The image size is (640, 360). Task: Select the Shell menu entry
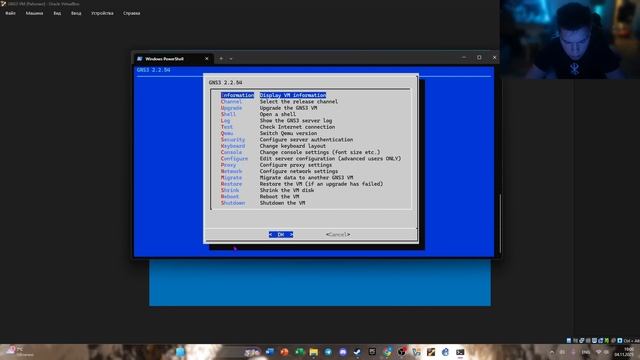click(228, 114)
